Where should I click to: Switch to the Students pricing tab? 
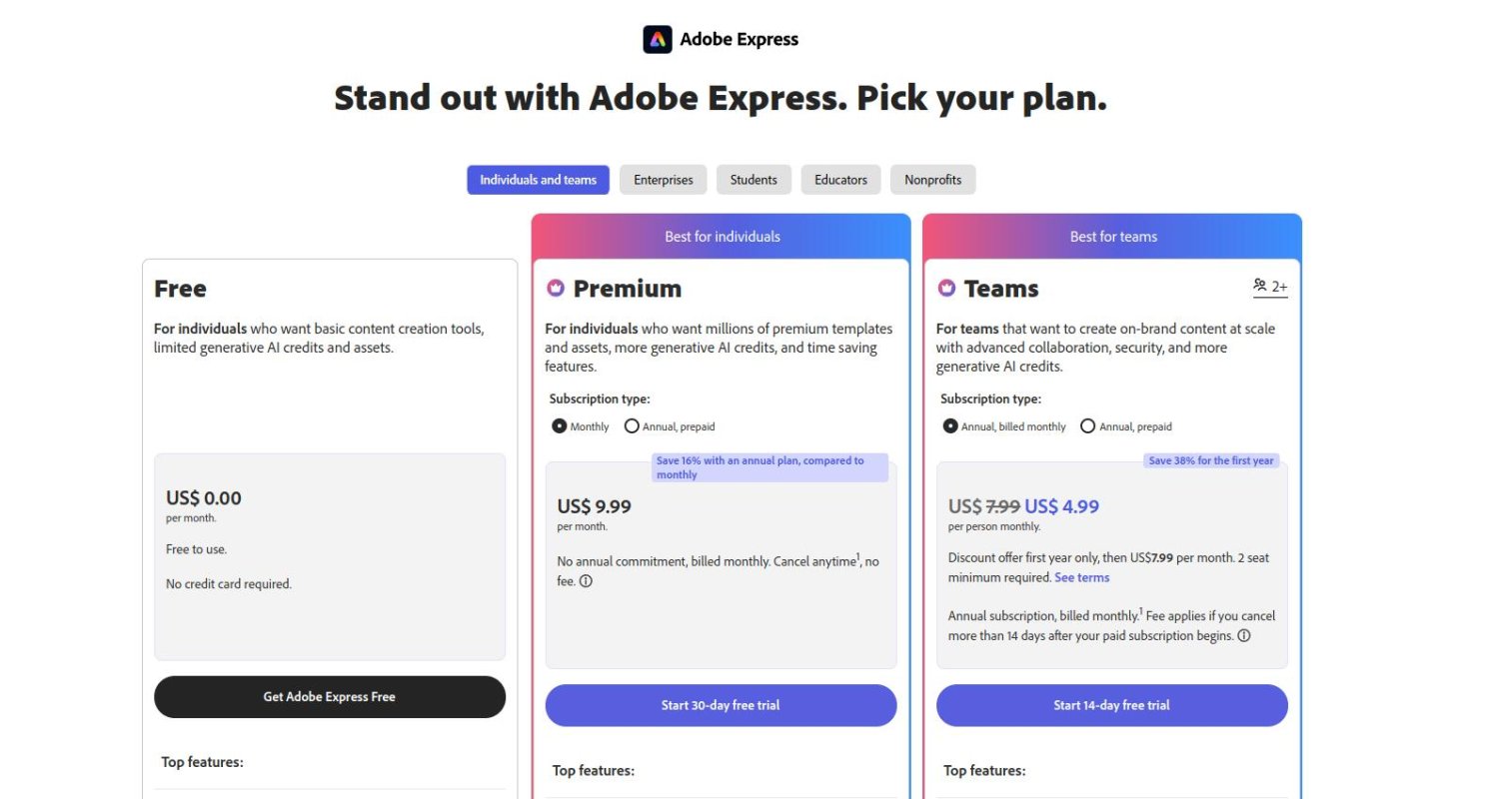click(754, 180)
